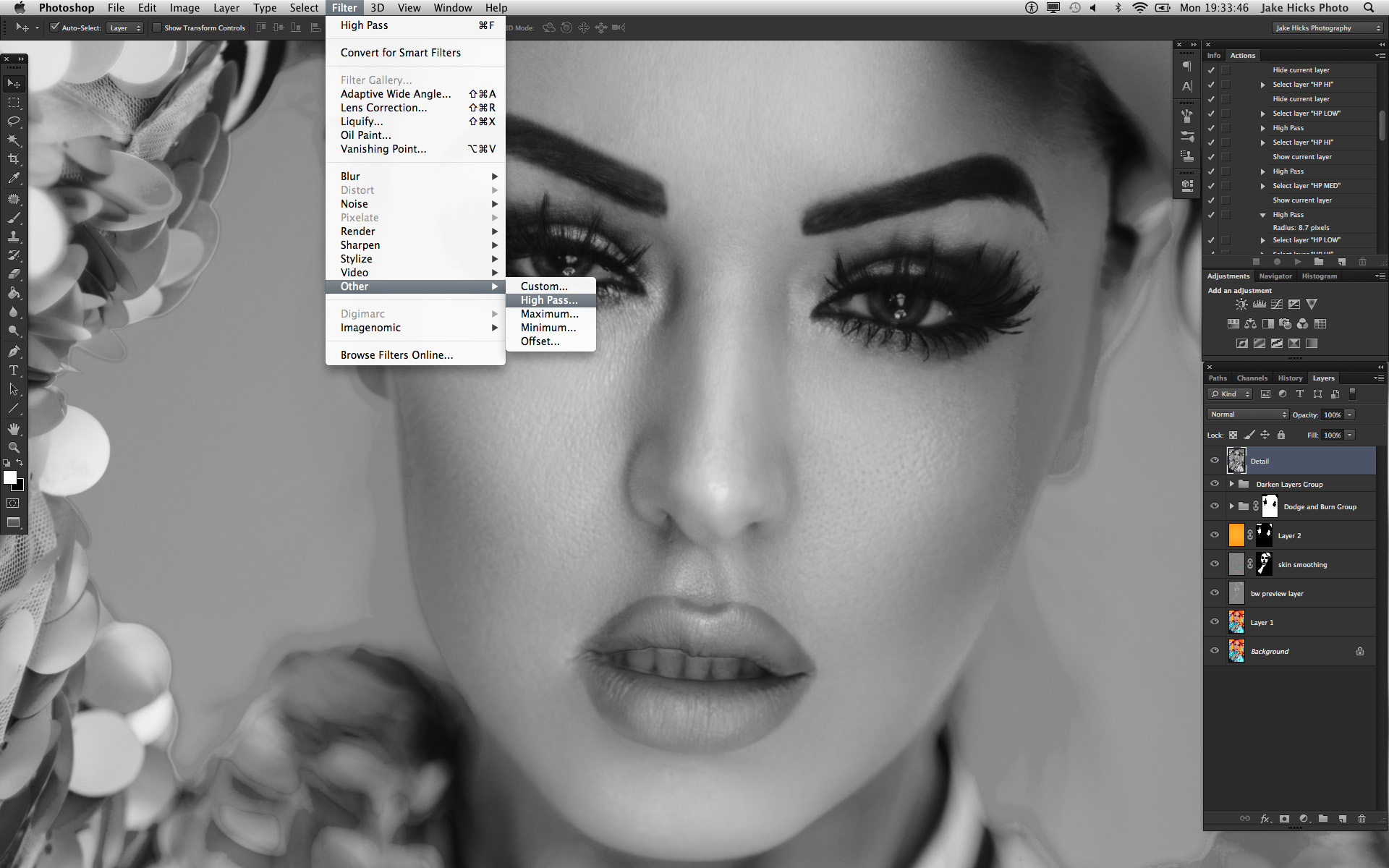
Task: Create new action in Actions panel
Action: [1341, 262]
